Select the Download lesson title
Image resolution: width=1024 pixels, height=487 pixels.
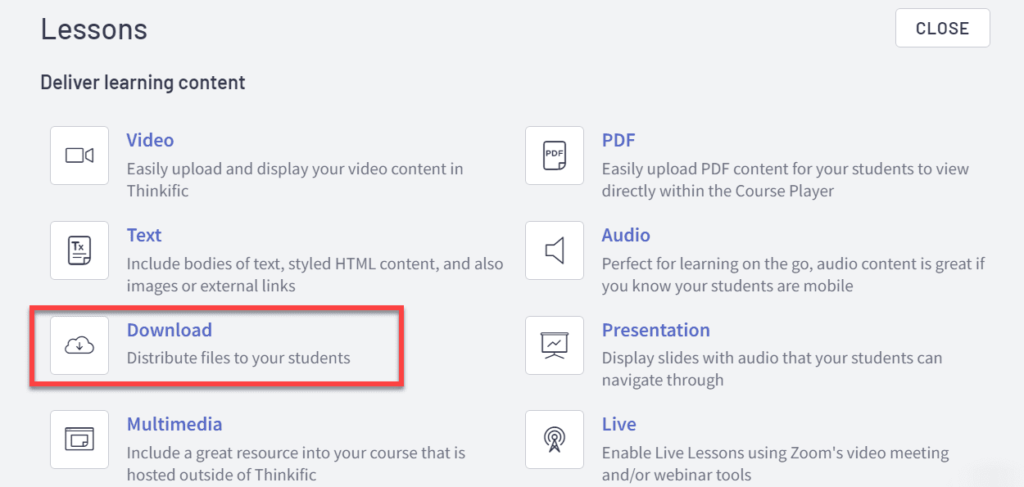(x=169, y=330)
